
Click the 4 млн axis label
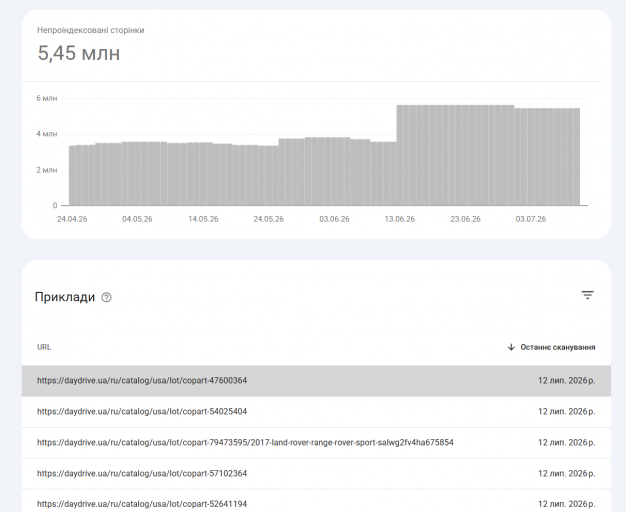(47, 134)
